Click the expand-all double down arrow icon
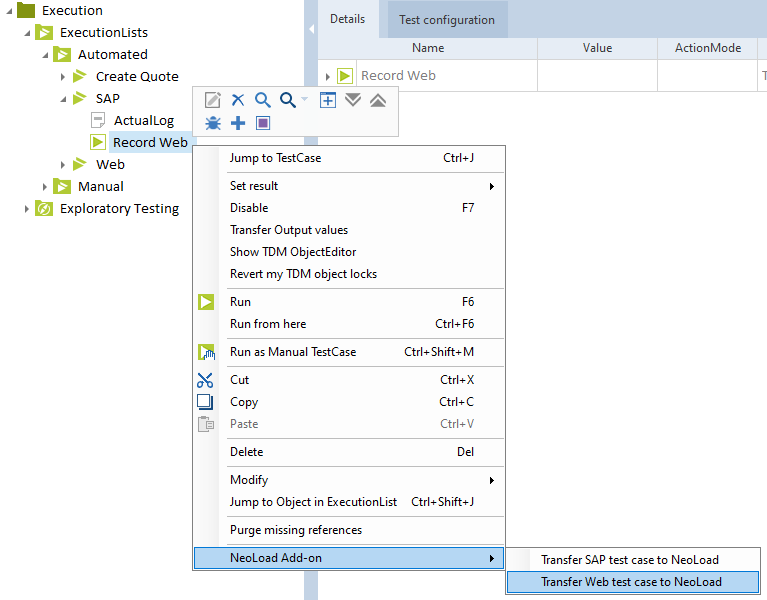Viewport: 767px width, 600px height. [x=353, y=100]
